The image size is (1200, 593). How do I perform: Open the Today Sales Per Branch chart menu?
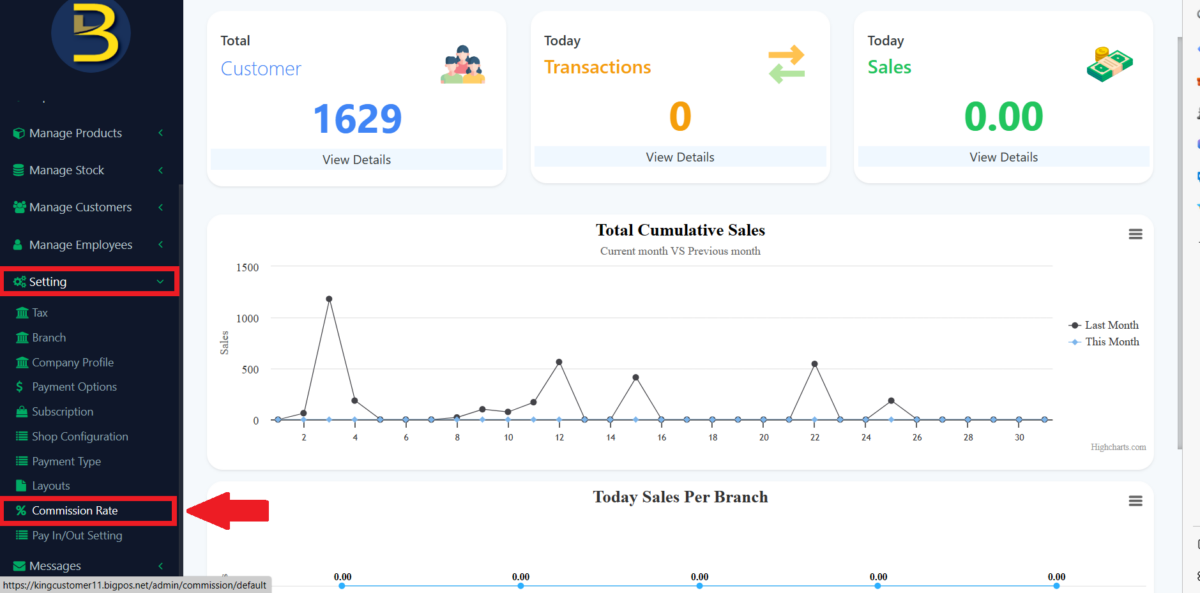(x=1135, y=500)
